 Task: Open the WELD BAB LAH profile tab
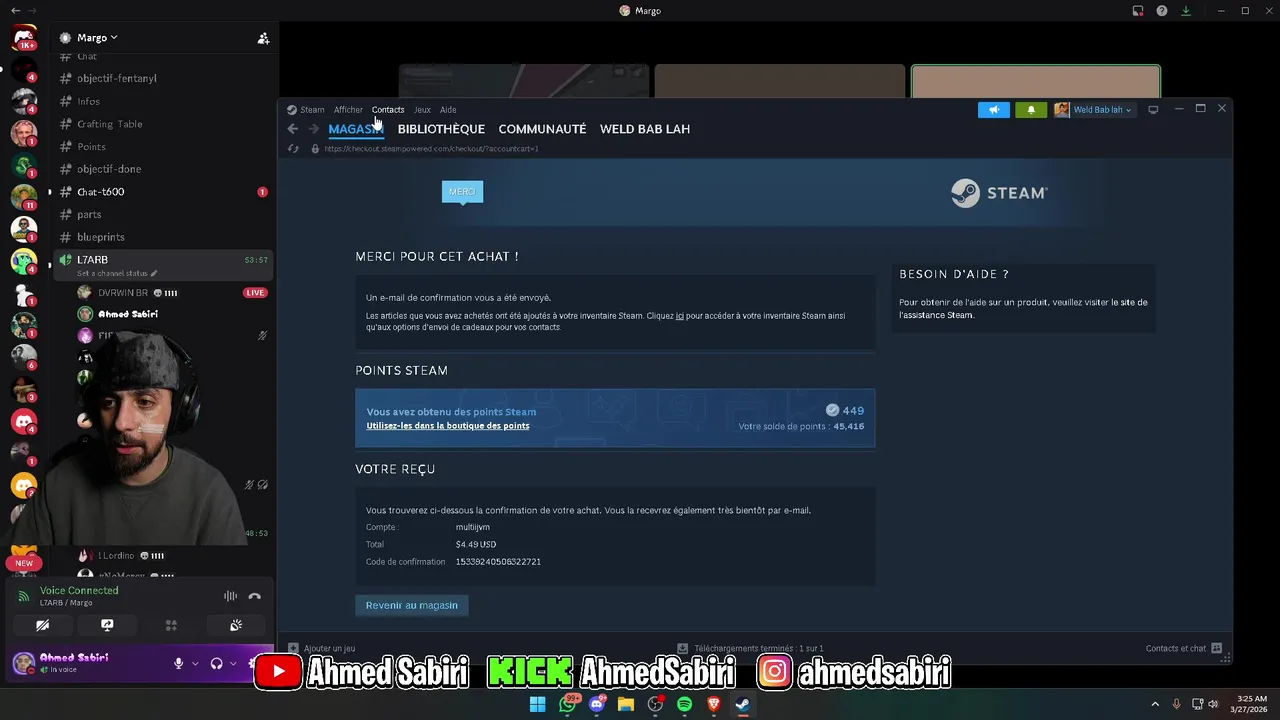pyautogui.click(x=645, y=129)
